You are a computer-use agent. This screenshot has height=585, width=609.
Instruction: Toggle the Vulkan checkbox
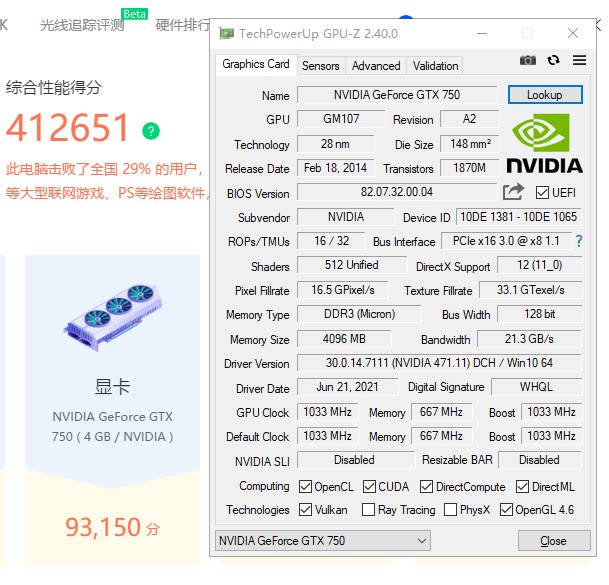click(305, 510)
